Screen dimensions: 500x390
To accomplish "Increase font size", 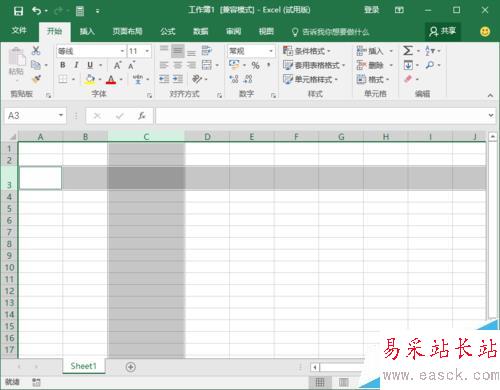I will (x=117, y=65).
